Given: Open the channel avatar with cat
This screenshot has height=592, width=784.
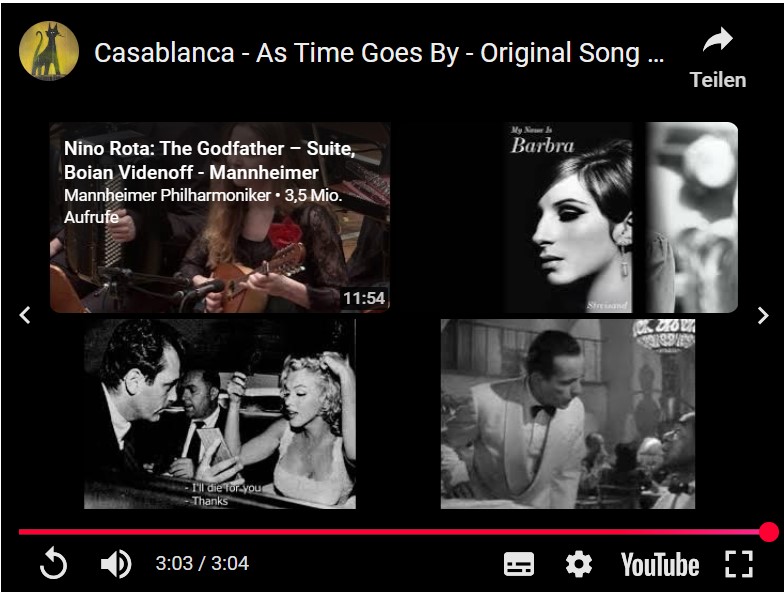Looking at the screenshot, I should pos(48,50).
